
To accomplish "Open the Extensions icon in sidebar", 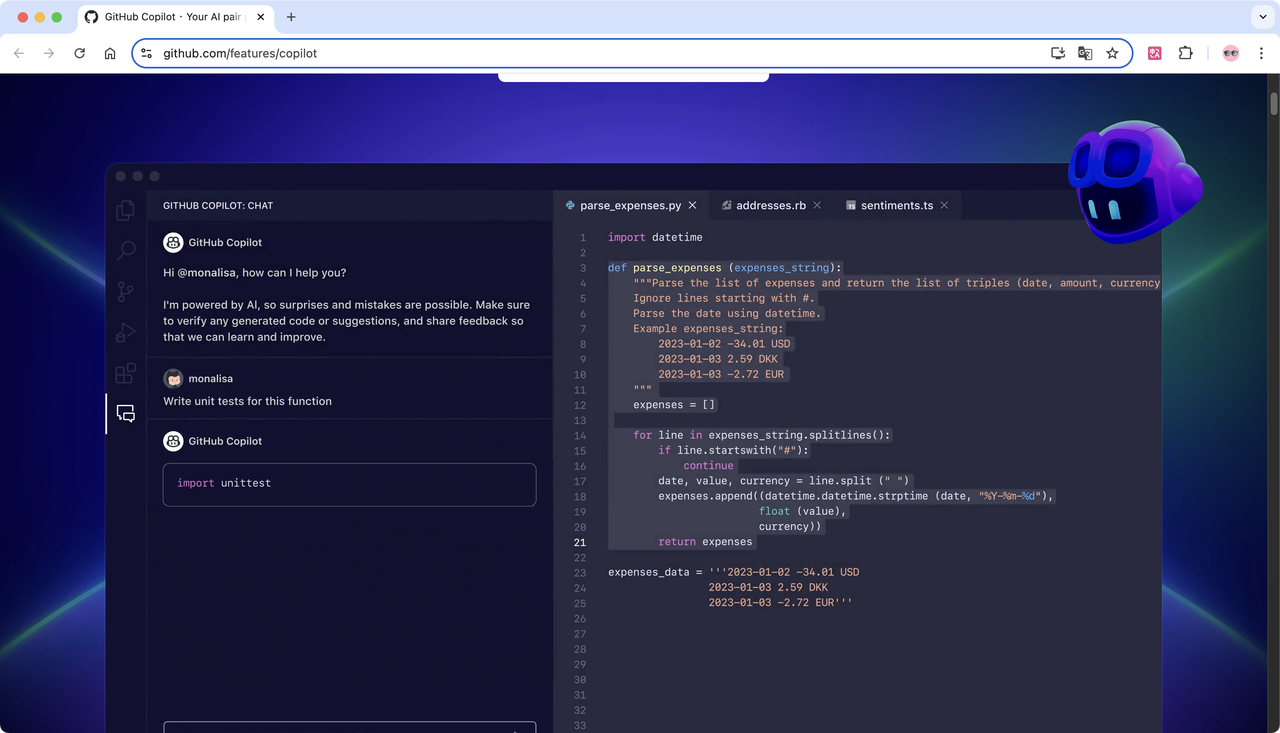I will coord(125,373).
